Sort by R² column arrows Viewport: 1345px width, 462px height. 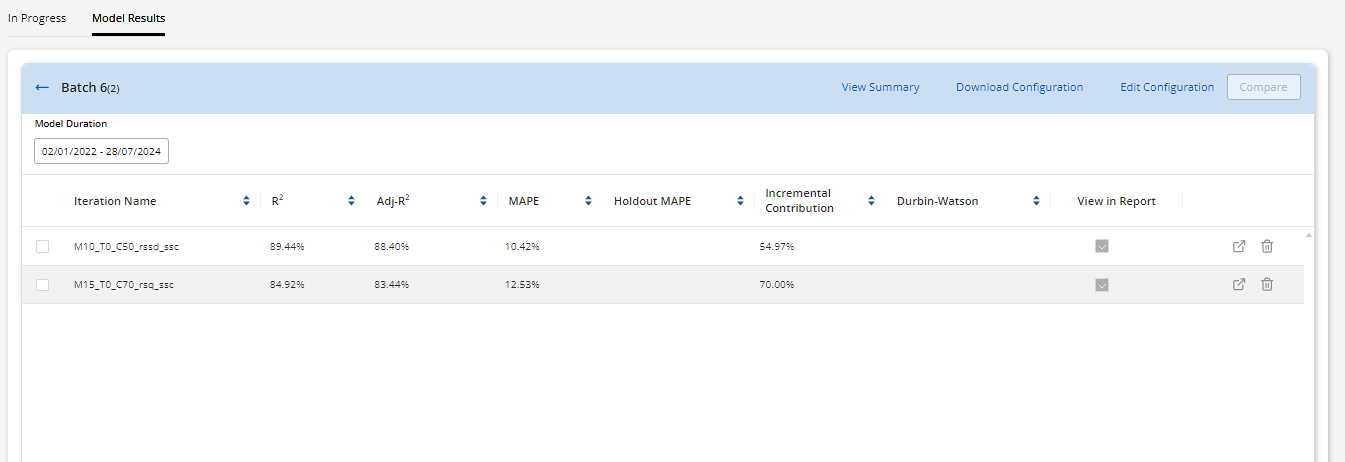[351, 201]
